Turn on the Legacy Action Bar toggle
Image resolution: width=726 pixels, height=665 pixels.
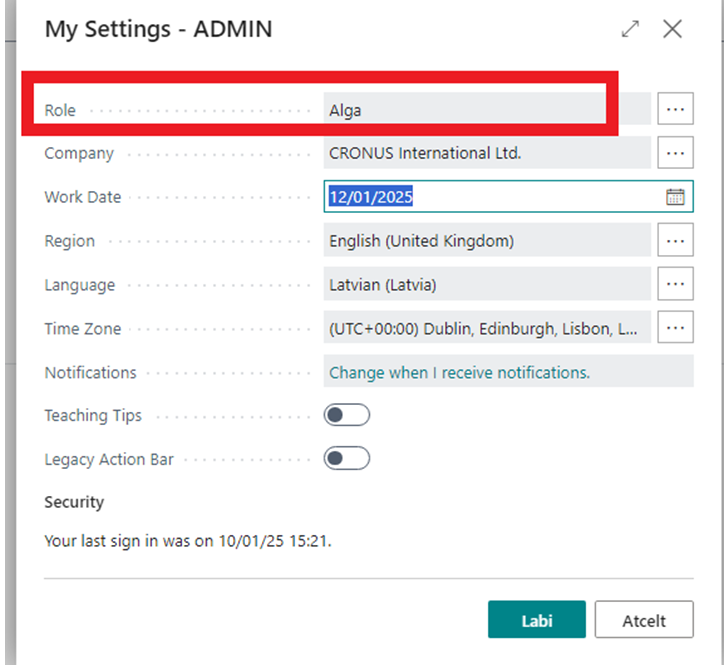tap(347, 459)
